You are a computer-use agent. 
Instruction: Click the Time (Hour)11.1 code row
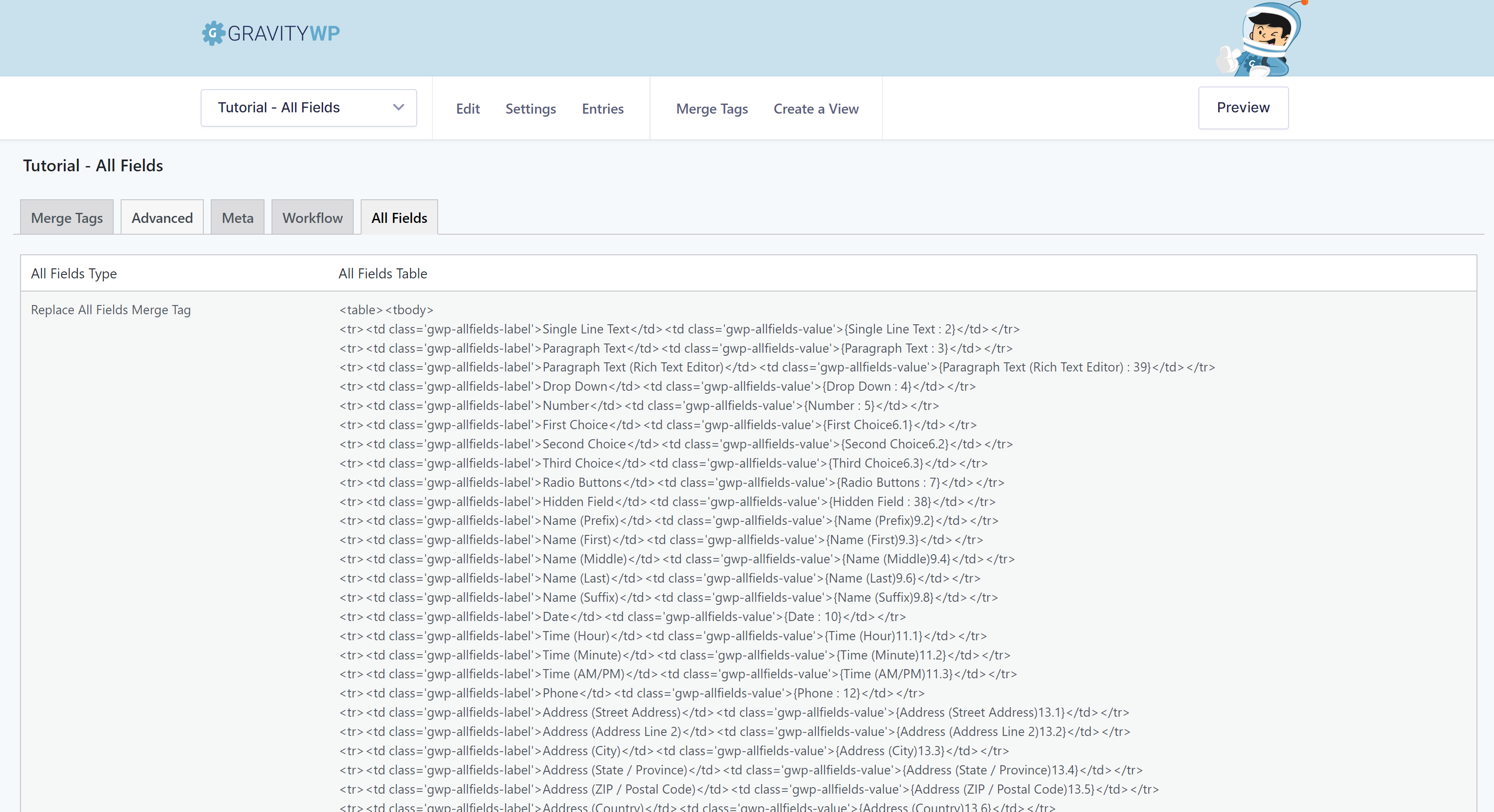click(x=663, y=636)
